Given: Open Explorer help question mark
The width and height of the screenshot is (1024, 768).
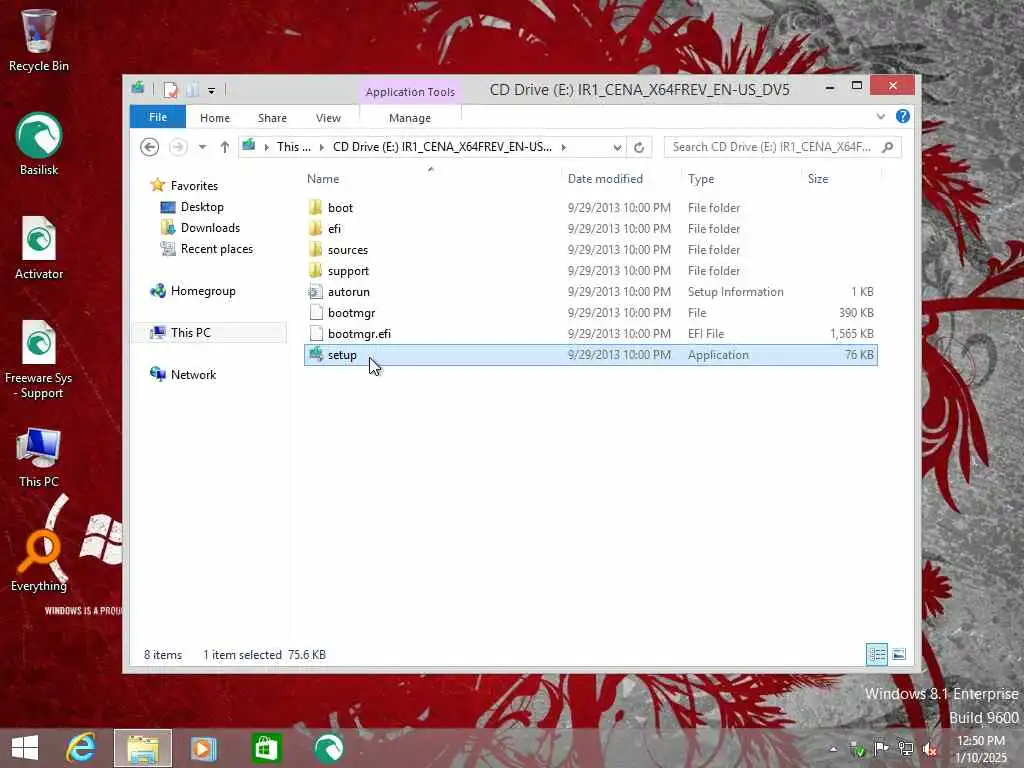Looking at the screenshot, I should tap(903, 116).
